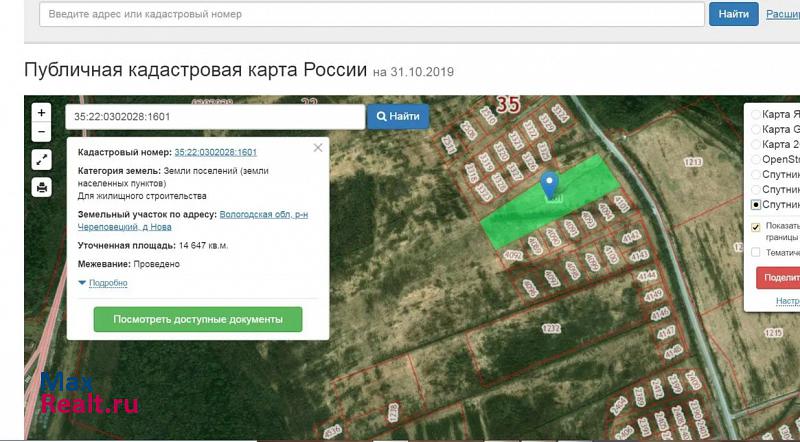Zoom in the map with plus button
800x442 pixels.
[41, 113]
